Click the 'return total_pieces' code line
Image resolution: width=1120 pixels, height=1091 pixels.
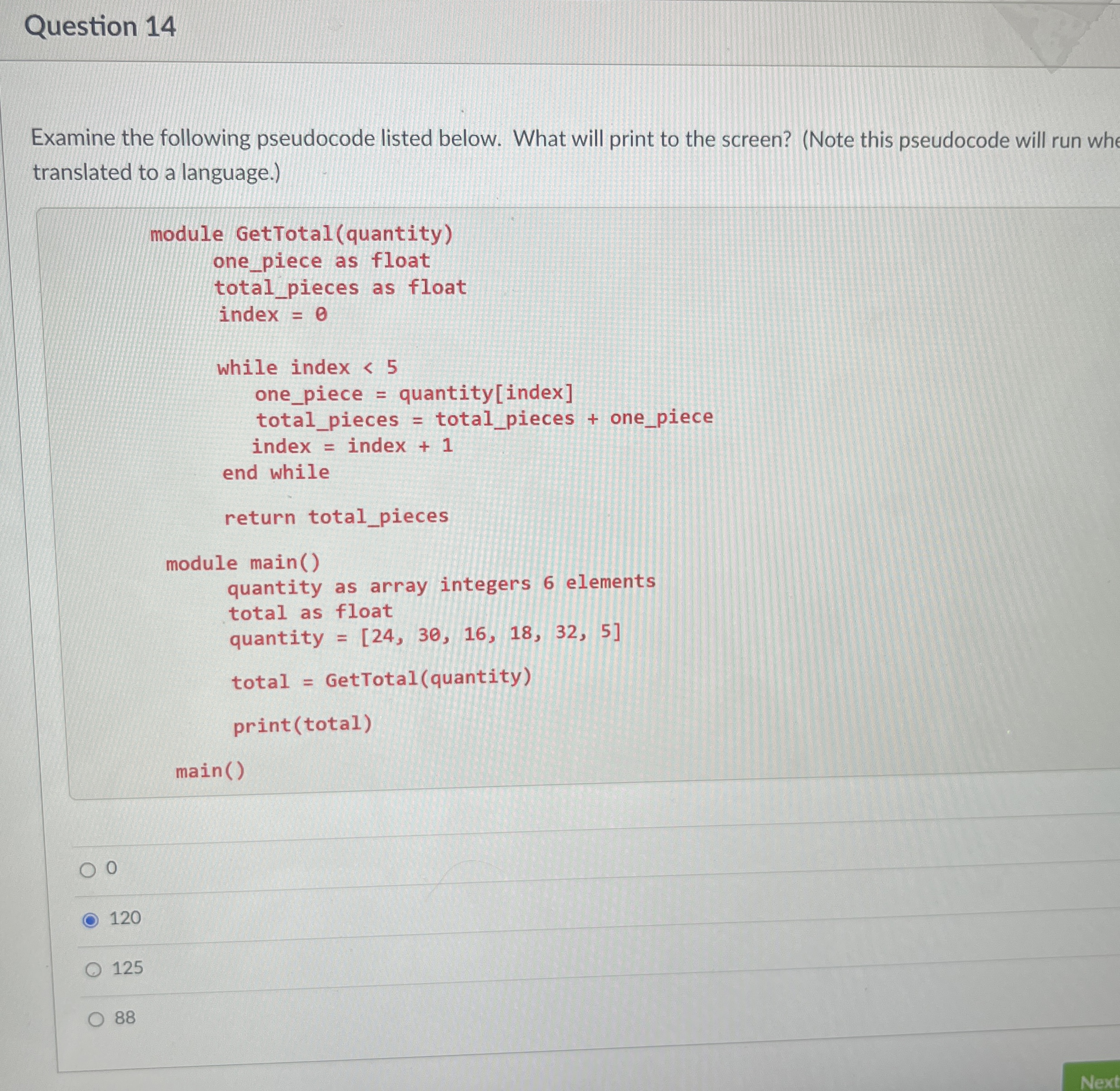pos(336,517)
